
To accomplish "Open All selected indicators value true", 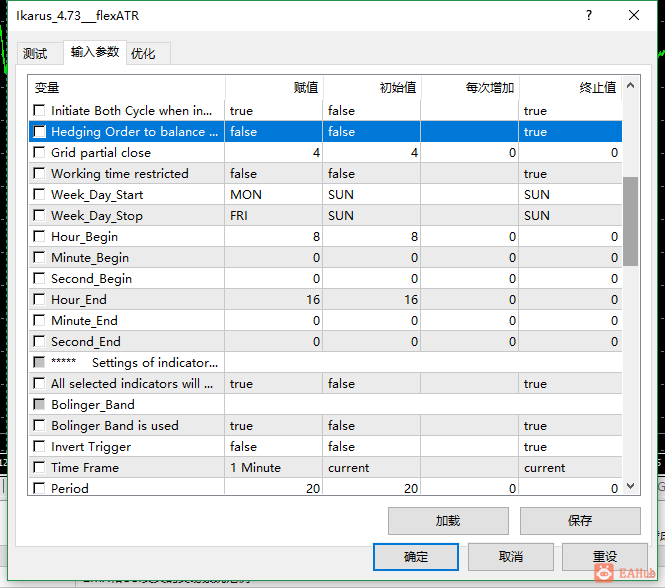I will 274,384.
